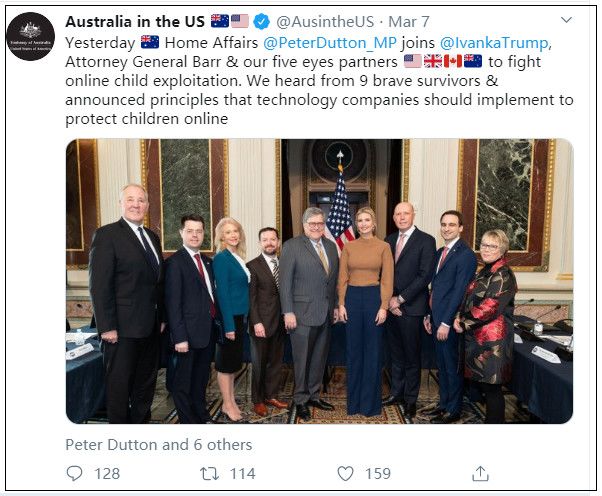View tagged people: Peter Dutton and 6 others
The height and width of the screenshot is (496, 602).
tap(159, 445)
